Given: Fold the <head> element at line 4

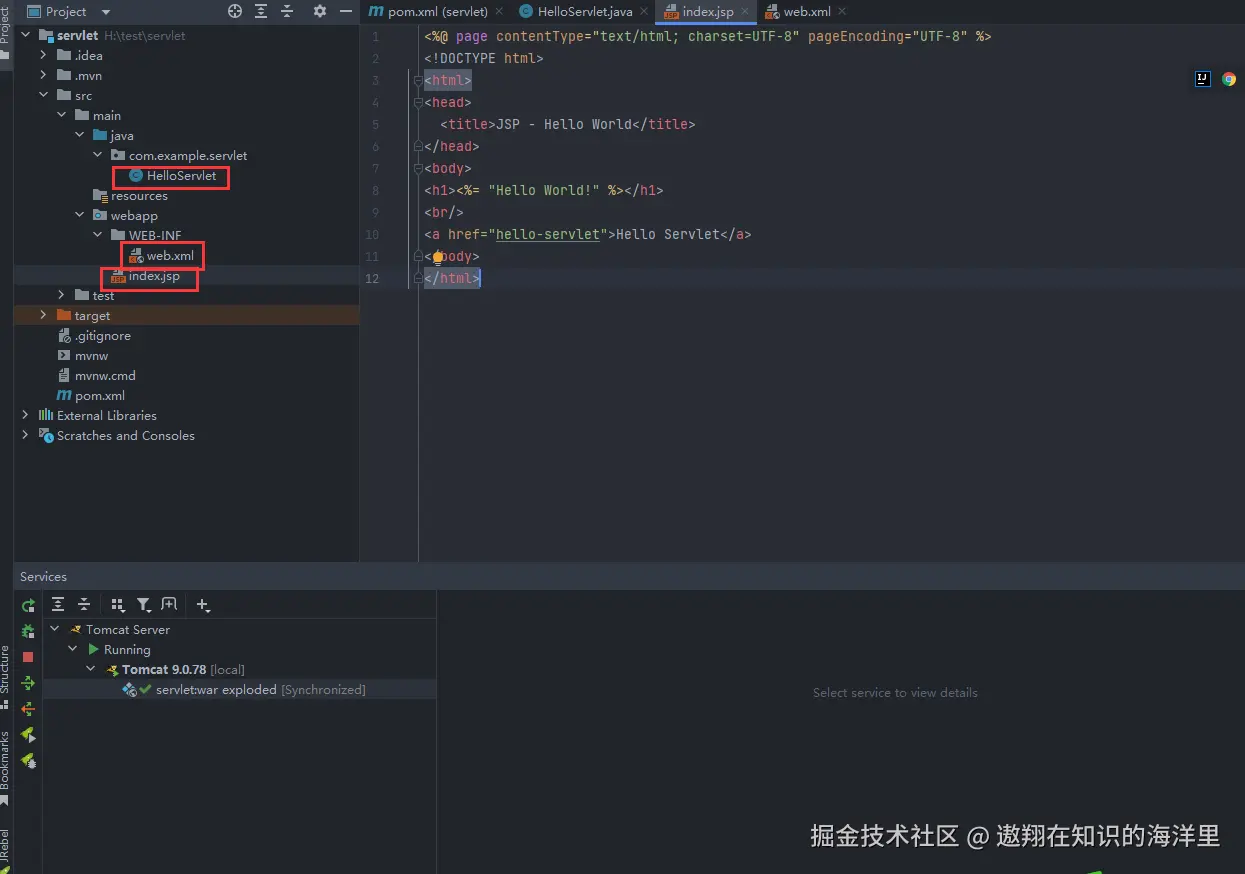Looking at the screenshot, I should (x=418, y=102).
